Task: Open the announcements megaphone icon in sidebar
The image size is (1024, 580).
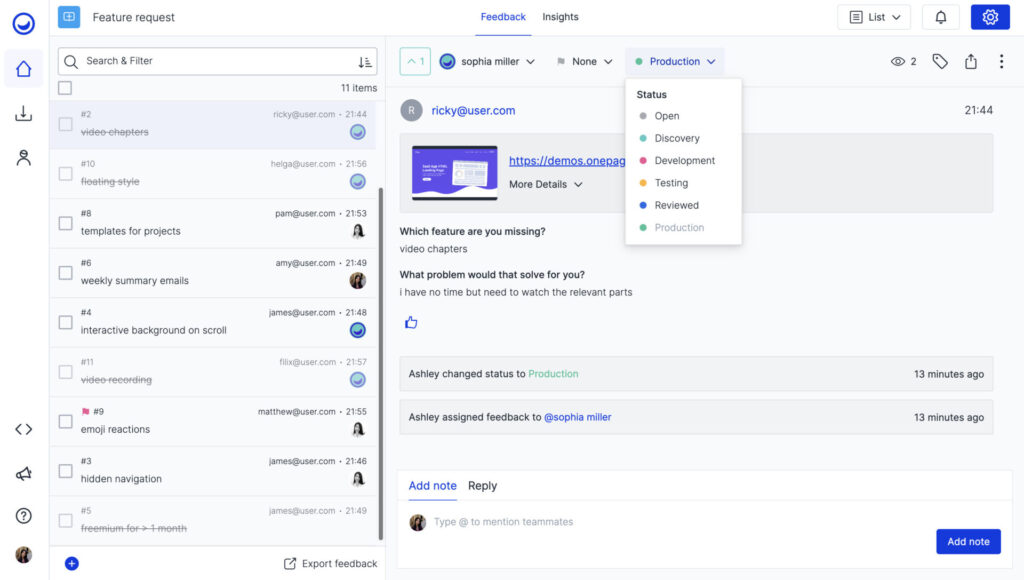Action: (24, 474)
